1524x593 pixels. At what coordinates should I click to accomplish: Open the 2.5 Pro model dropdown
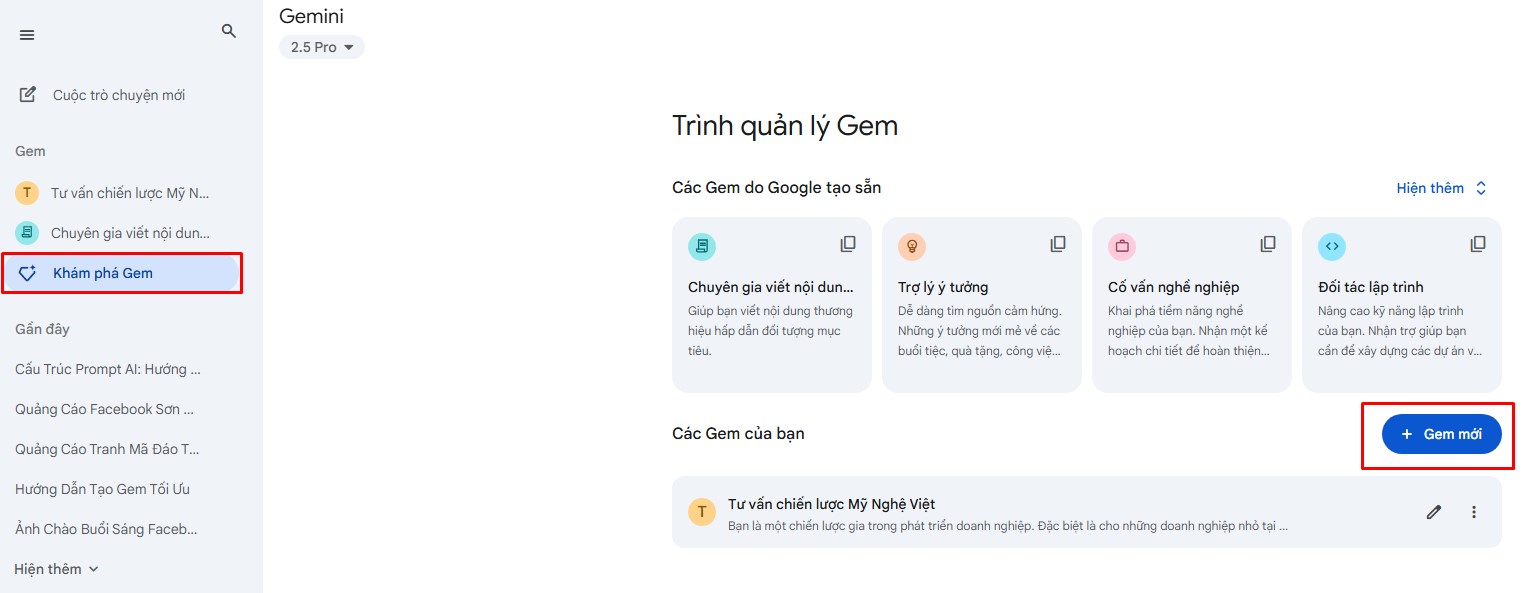pyautogui.click(x=321, y=47)
